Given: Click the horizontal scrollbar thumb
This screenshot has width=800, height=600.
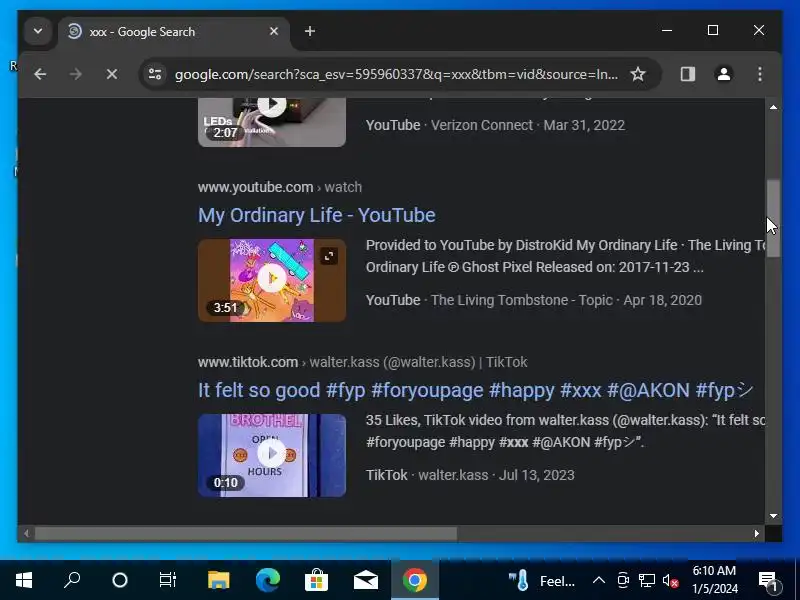Looking at the screenshot, I should tap(246, 534).
